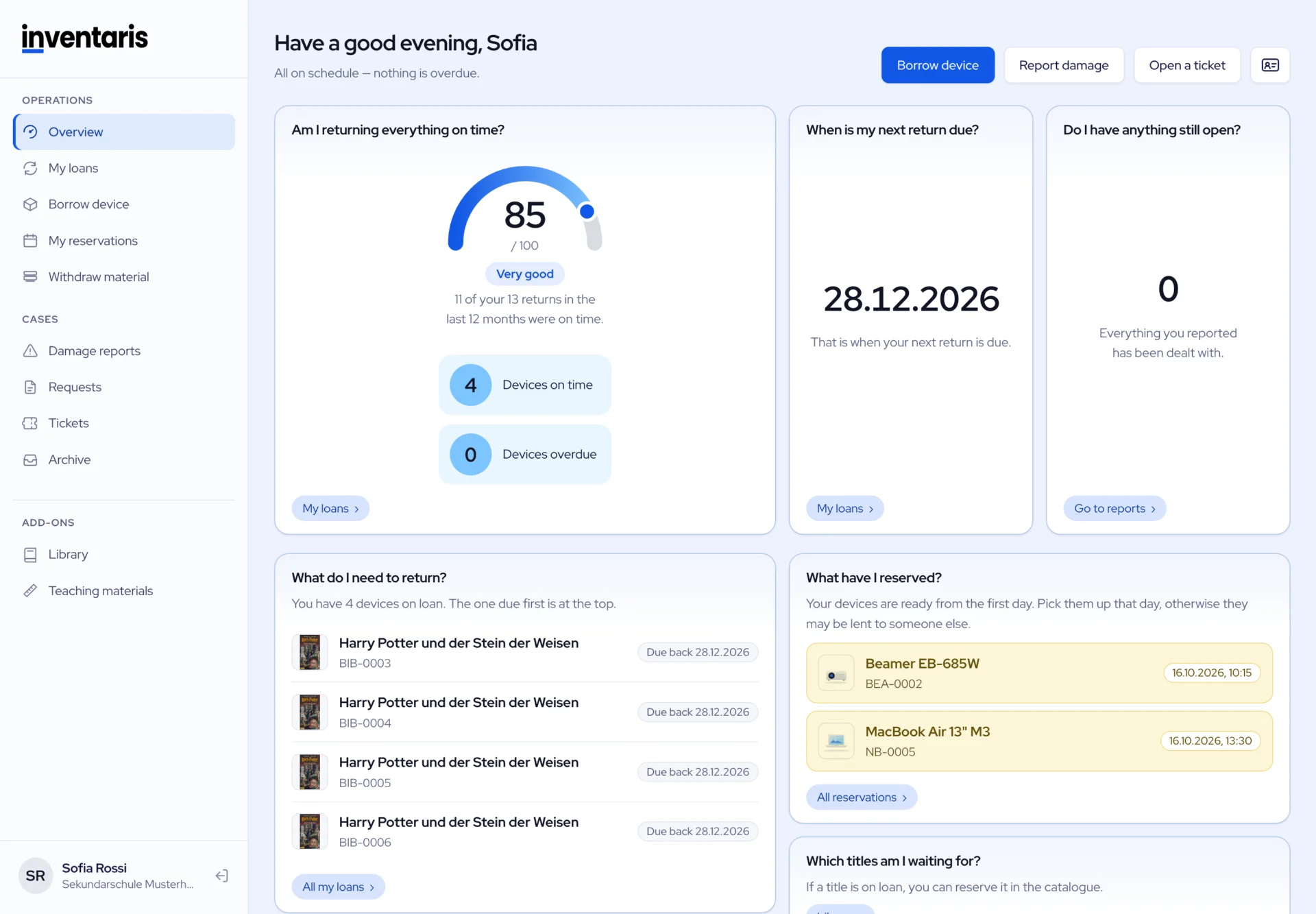This screenshot has width=1316, height=914.
Task: Click the My loans refresh icon
Action: click(30, 168)
